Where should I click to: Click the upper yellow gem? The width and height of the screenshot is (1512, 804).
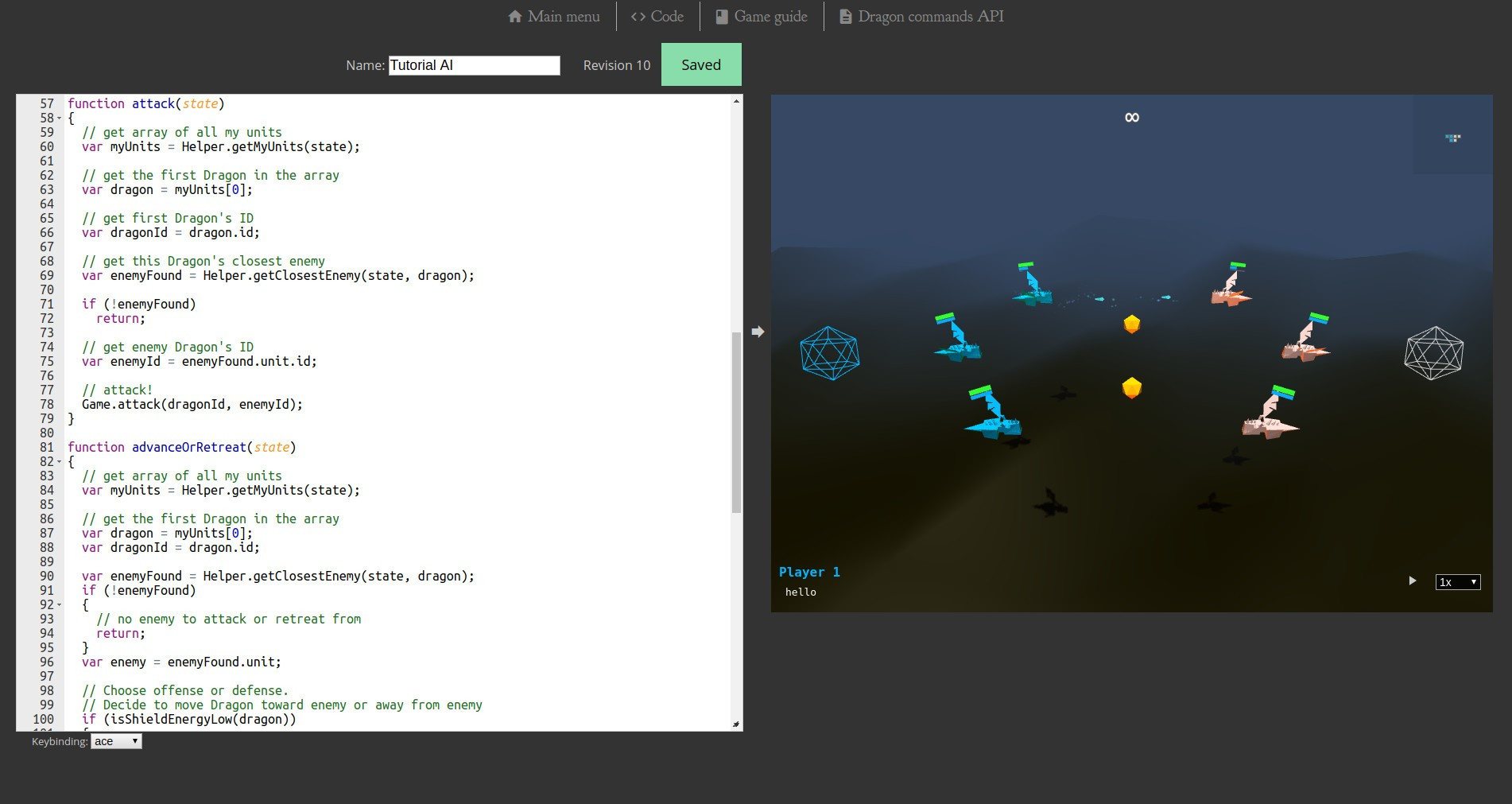[1132, 324]
